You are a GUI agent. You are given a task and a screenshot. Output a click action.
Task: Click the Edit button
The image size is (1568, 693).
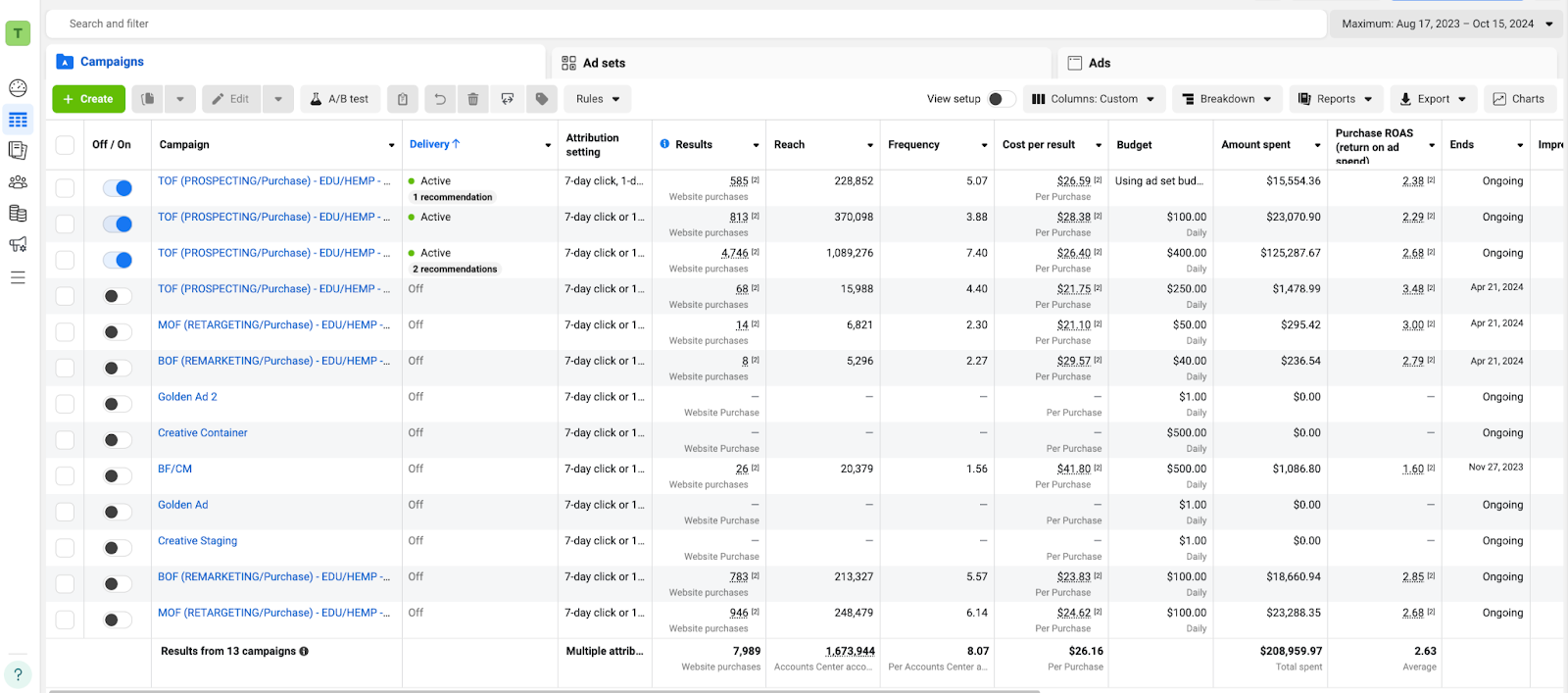click(232, 99)
